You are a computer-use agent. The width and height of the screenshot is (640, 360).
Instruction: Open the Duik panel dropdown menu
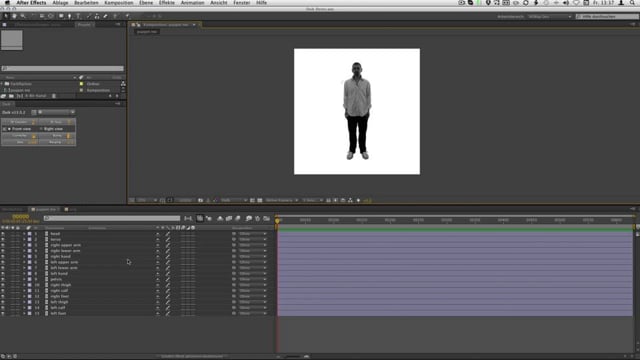pos(56,112)
